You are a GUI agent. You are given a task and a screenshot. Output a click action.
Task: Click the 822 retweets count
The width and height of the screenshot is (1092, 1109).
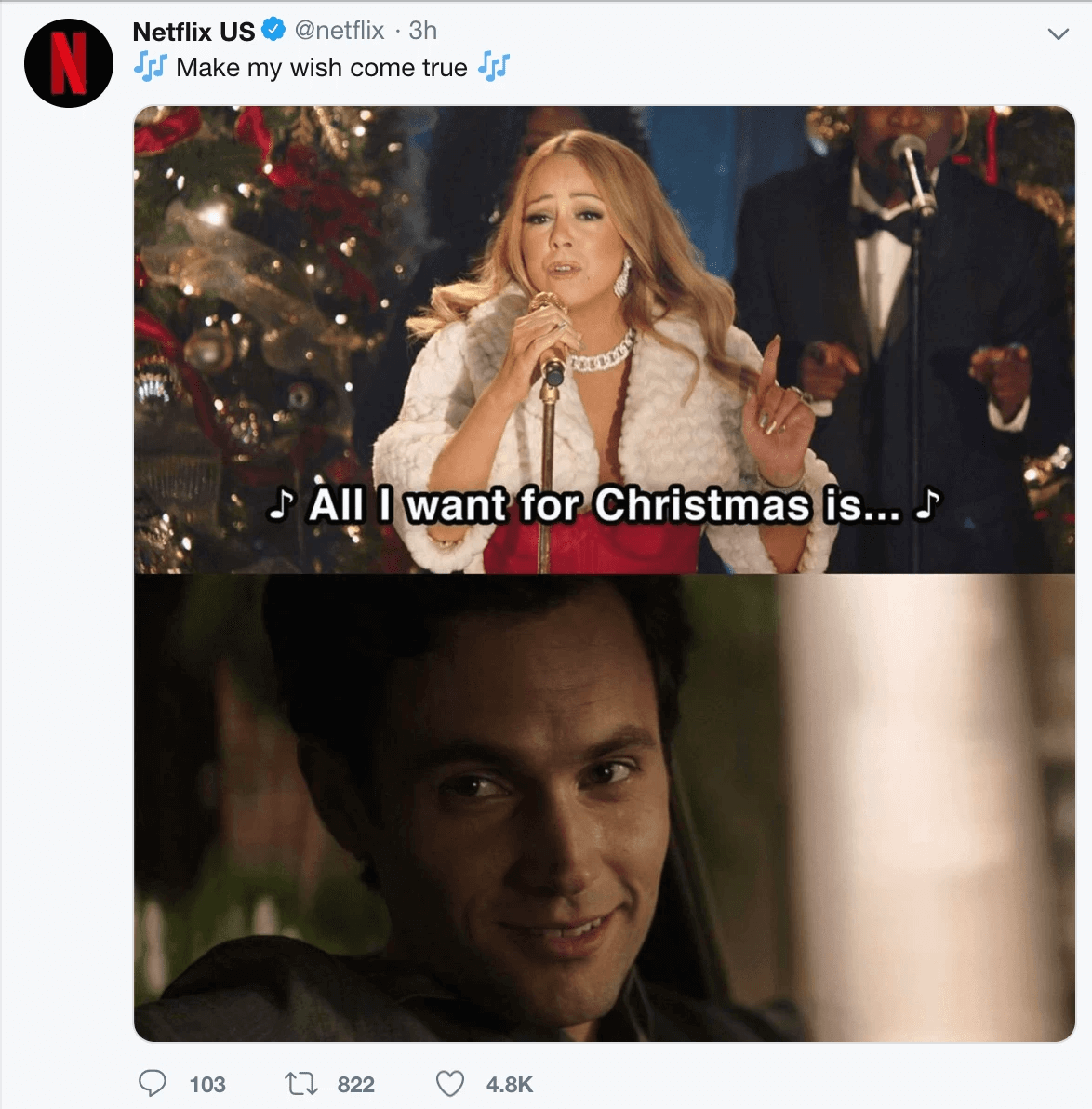(x=355, y=1084)
